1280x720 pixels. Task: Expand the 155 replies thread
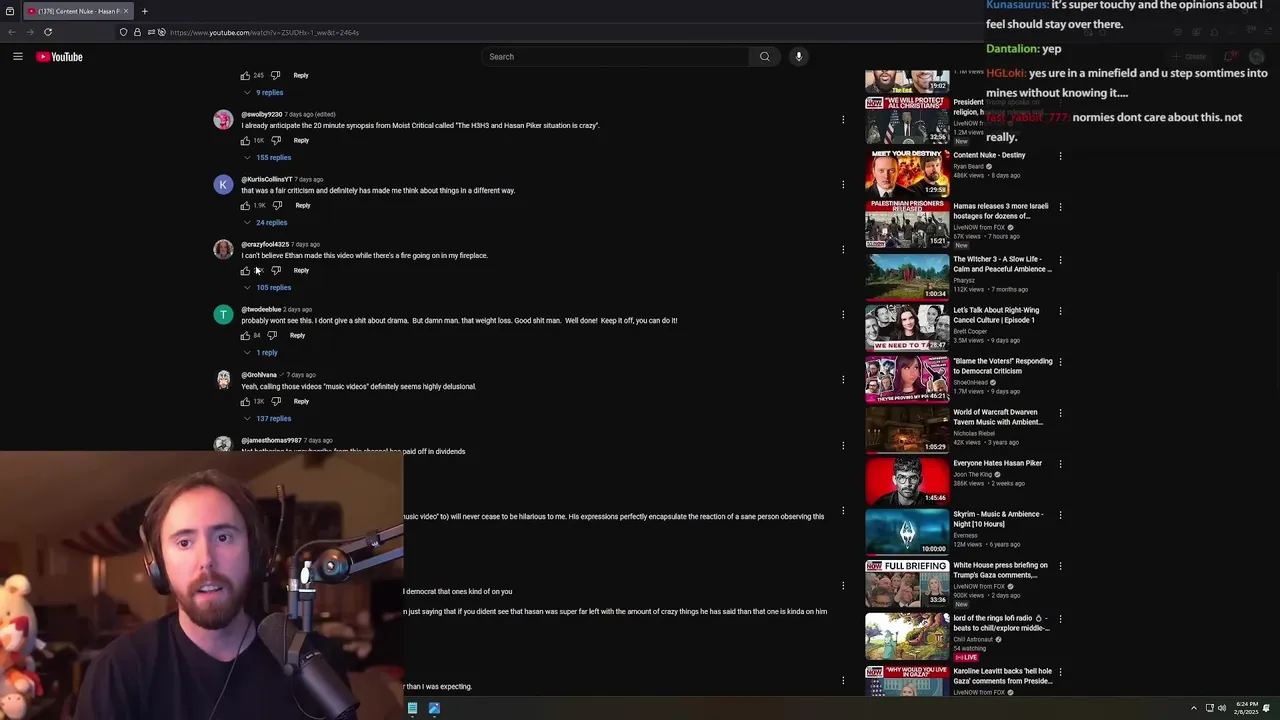(267, 158)
